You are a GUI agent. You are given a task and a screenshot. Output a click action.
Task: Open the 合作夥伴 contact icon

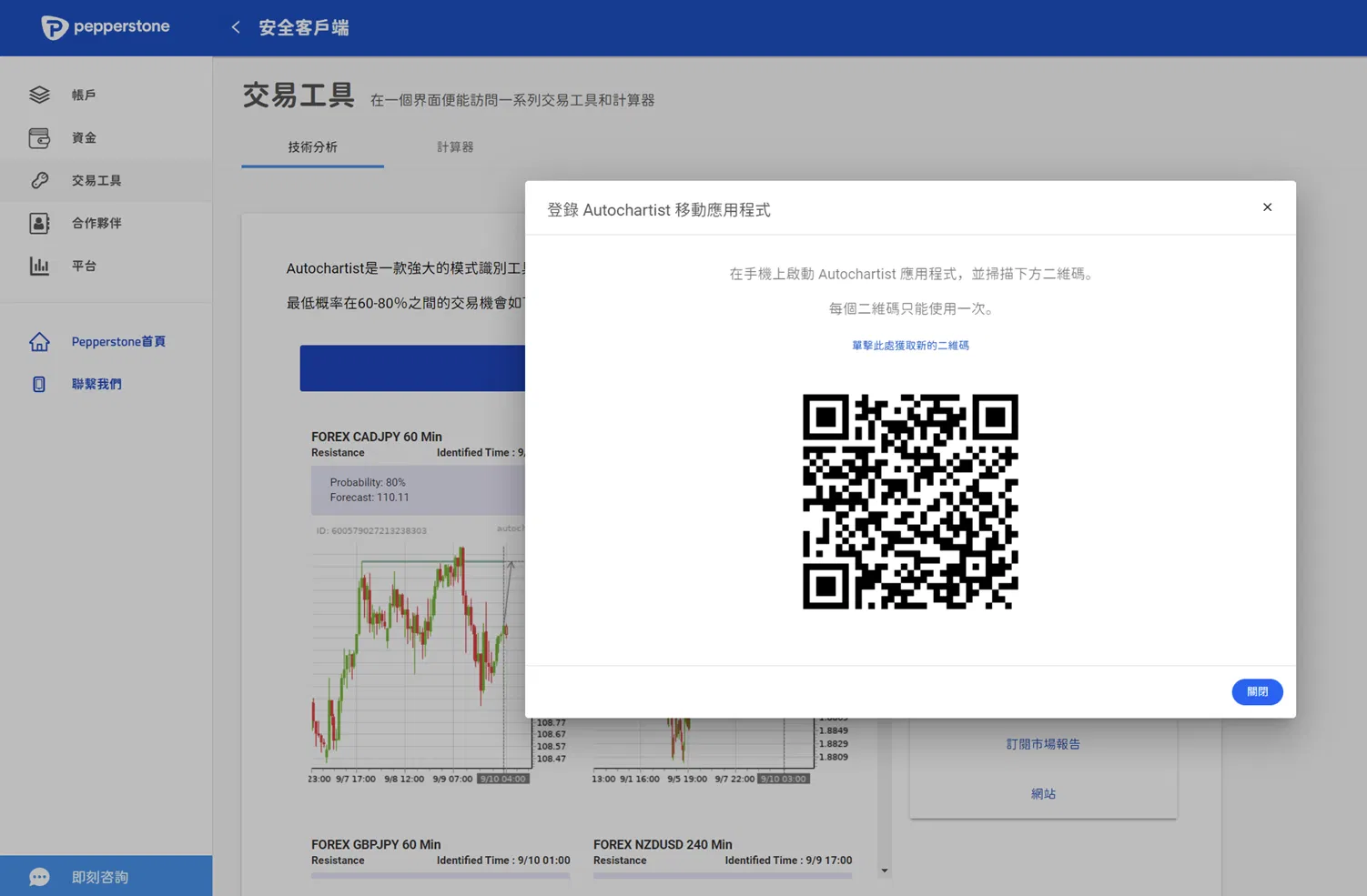click(x=39, y=223)
